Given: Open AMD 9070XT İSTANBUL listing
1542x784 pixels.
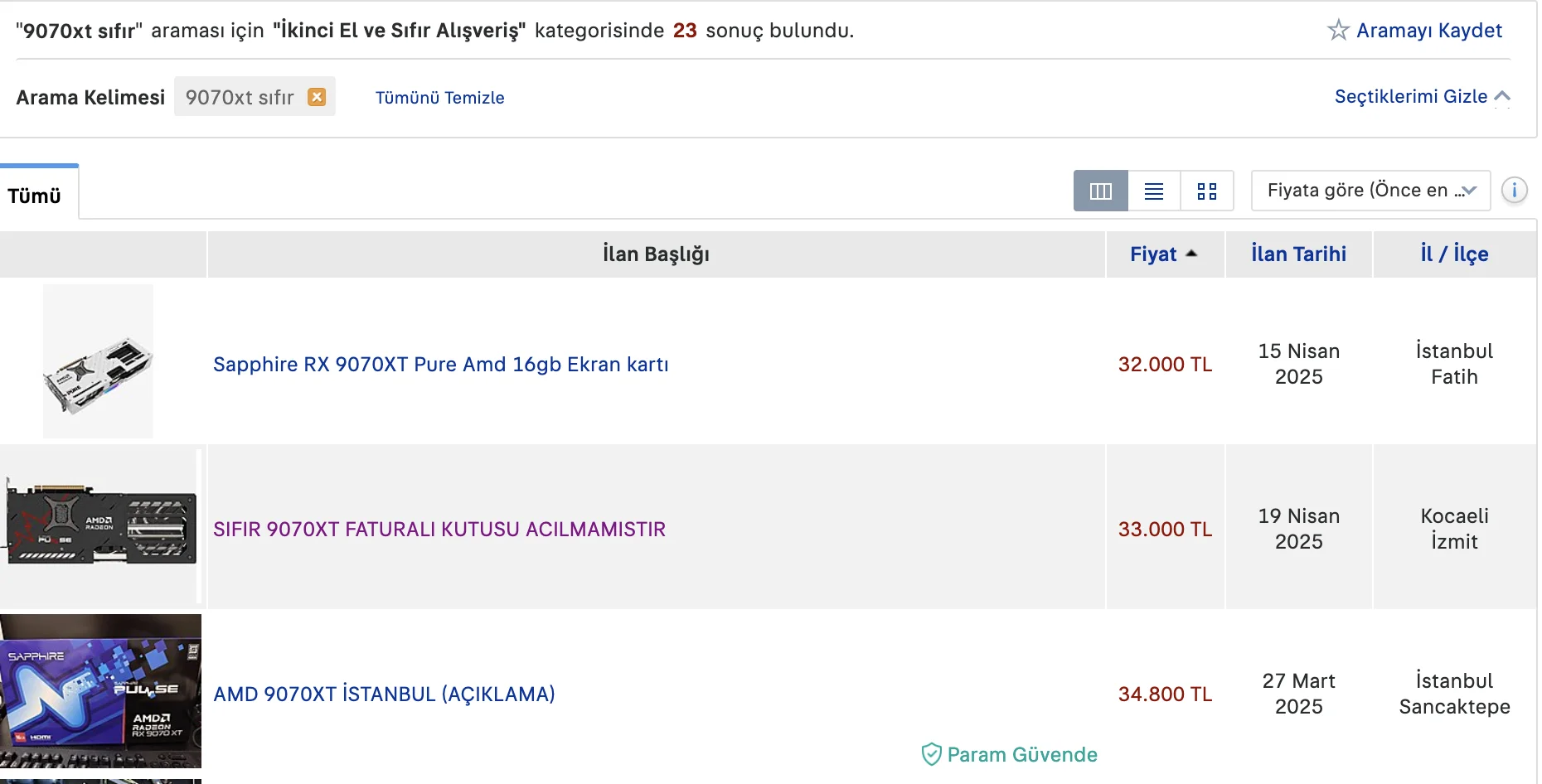Looking at the screenshot, I should [384, 694].
